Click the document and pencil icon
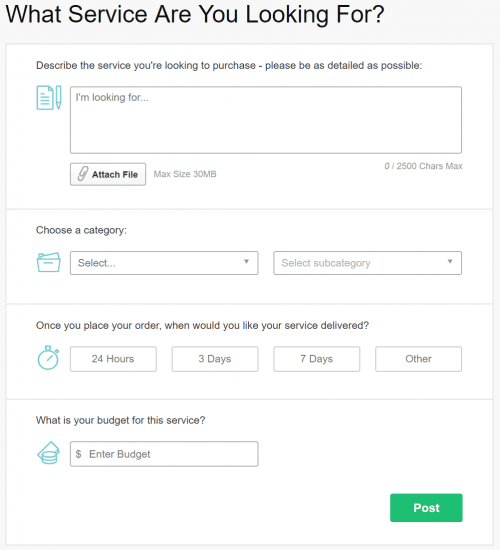Image resolution: width=500 pixels, height=550 pixels. [x=49, y=98]
